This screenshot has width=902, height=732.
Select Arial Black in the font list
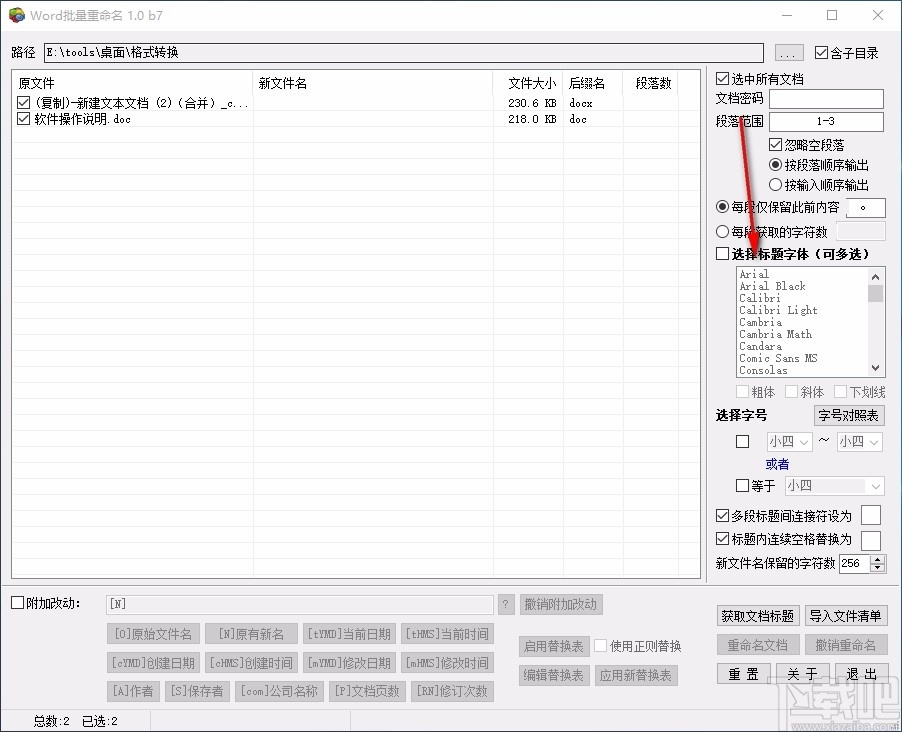click(x=771, y=286)
